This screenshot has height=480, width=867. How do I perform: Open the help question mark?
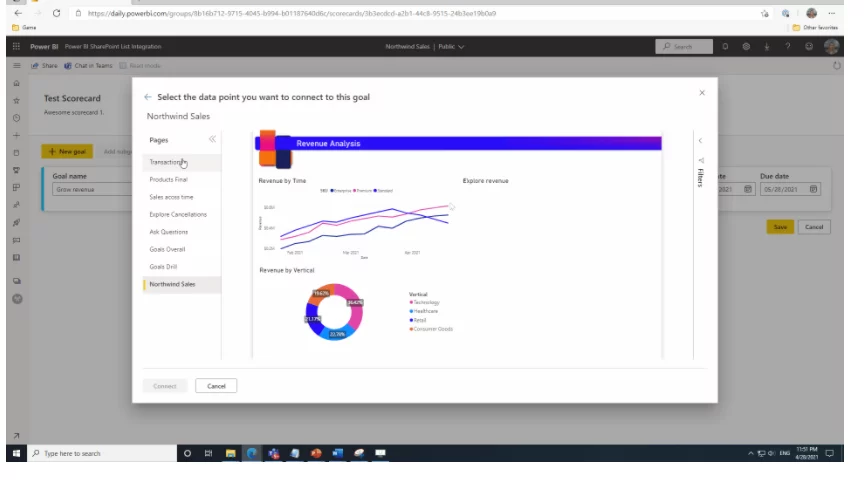pyautogui.click(x=788, y=46)
